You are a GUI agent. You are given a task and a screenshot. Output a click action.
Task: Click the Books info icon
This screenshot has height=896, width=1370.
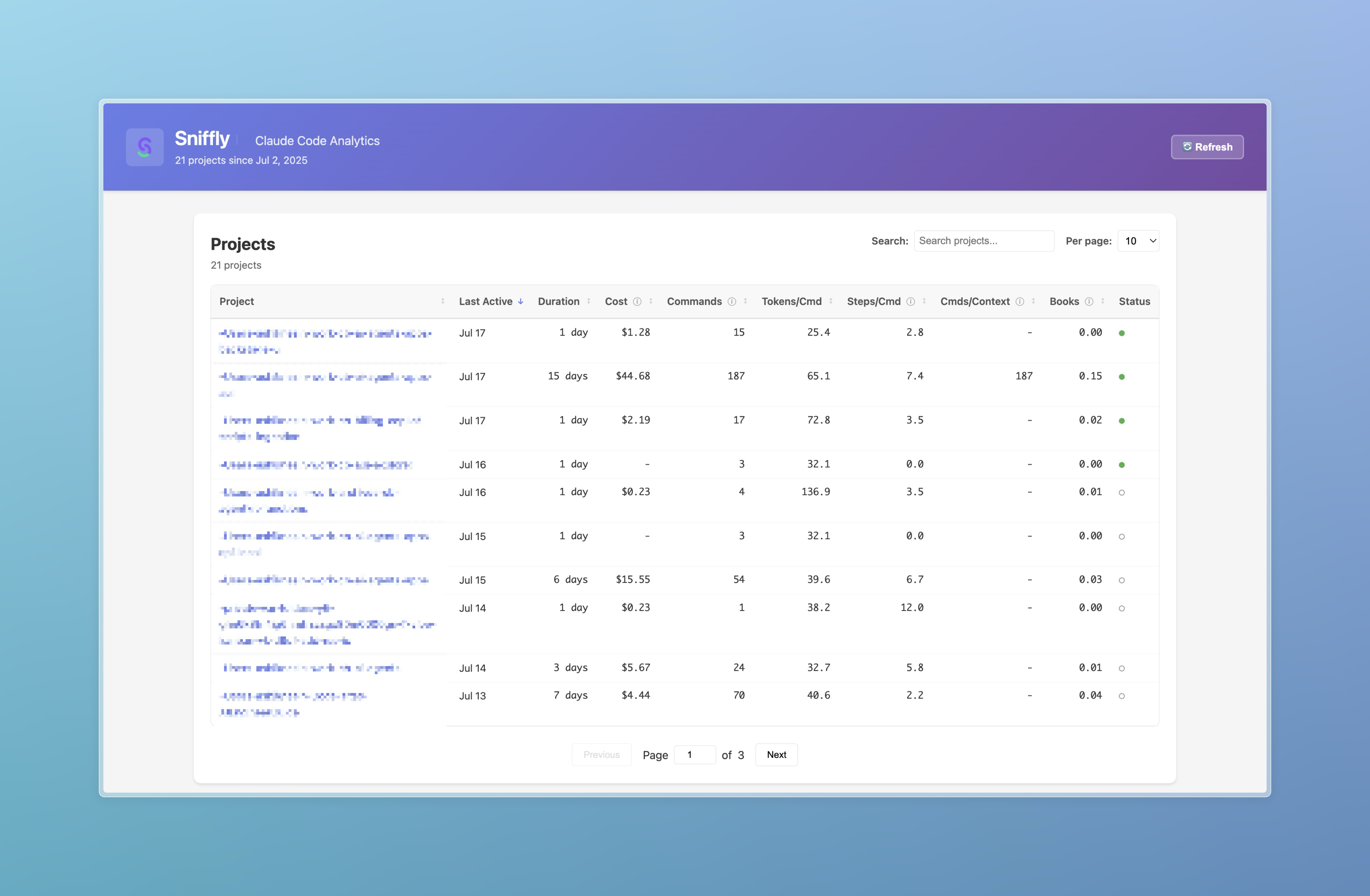click(x=1089, y=302)
